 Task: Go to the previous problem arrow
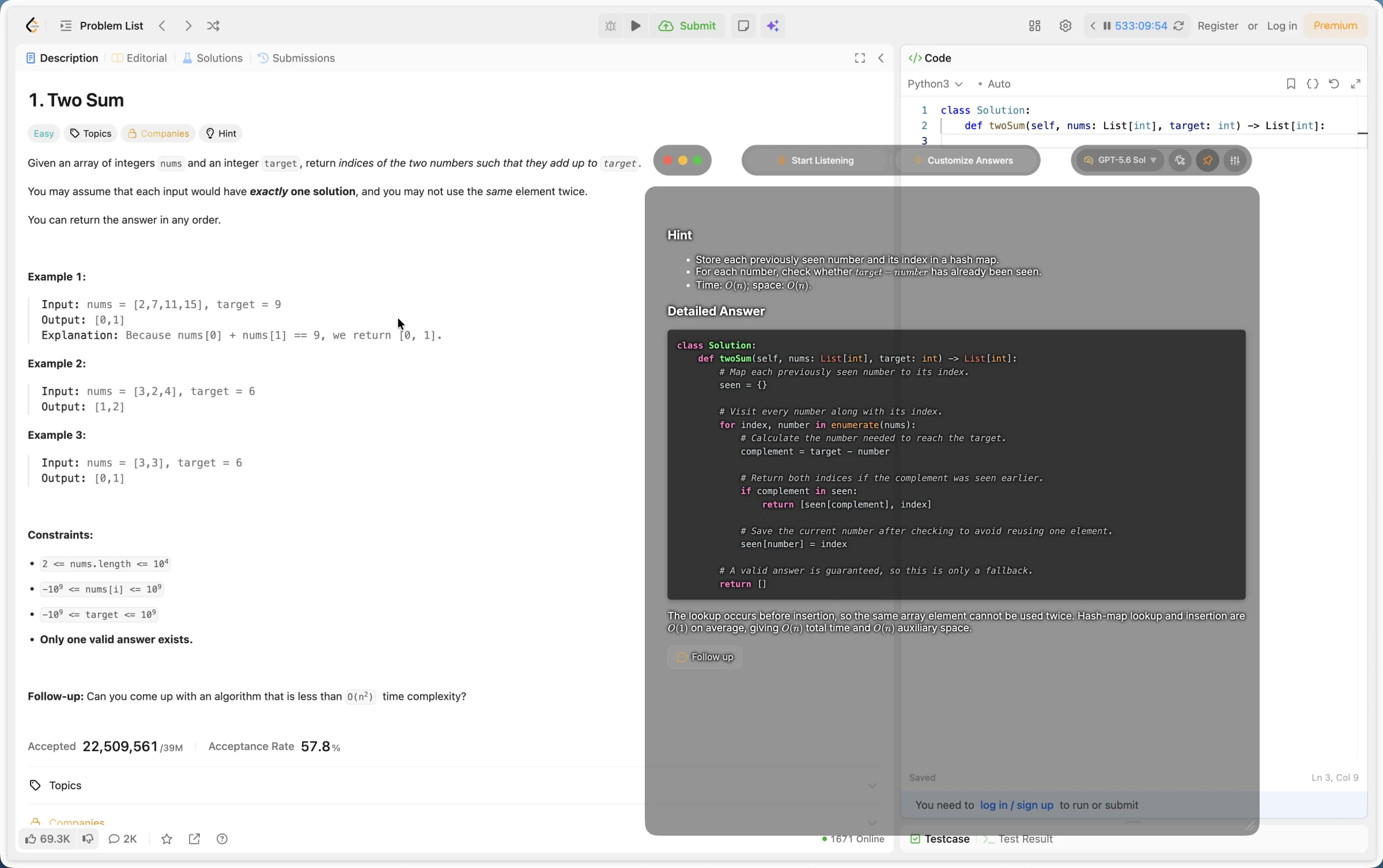163,25
